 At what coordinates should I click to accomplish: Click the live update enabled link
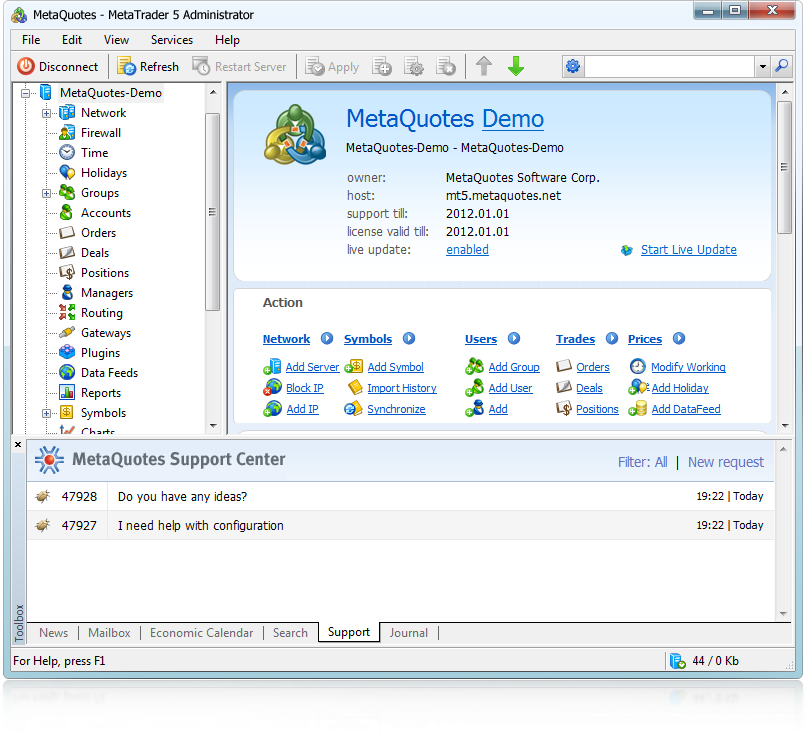(467, 250)
